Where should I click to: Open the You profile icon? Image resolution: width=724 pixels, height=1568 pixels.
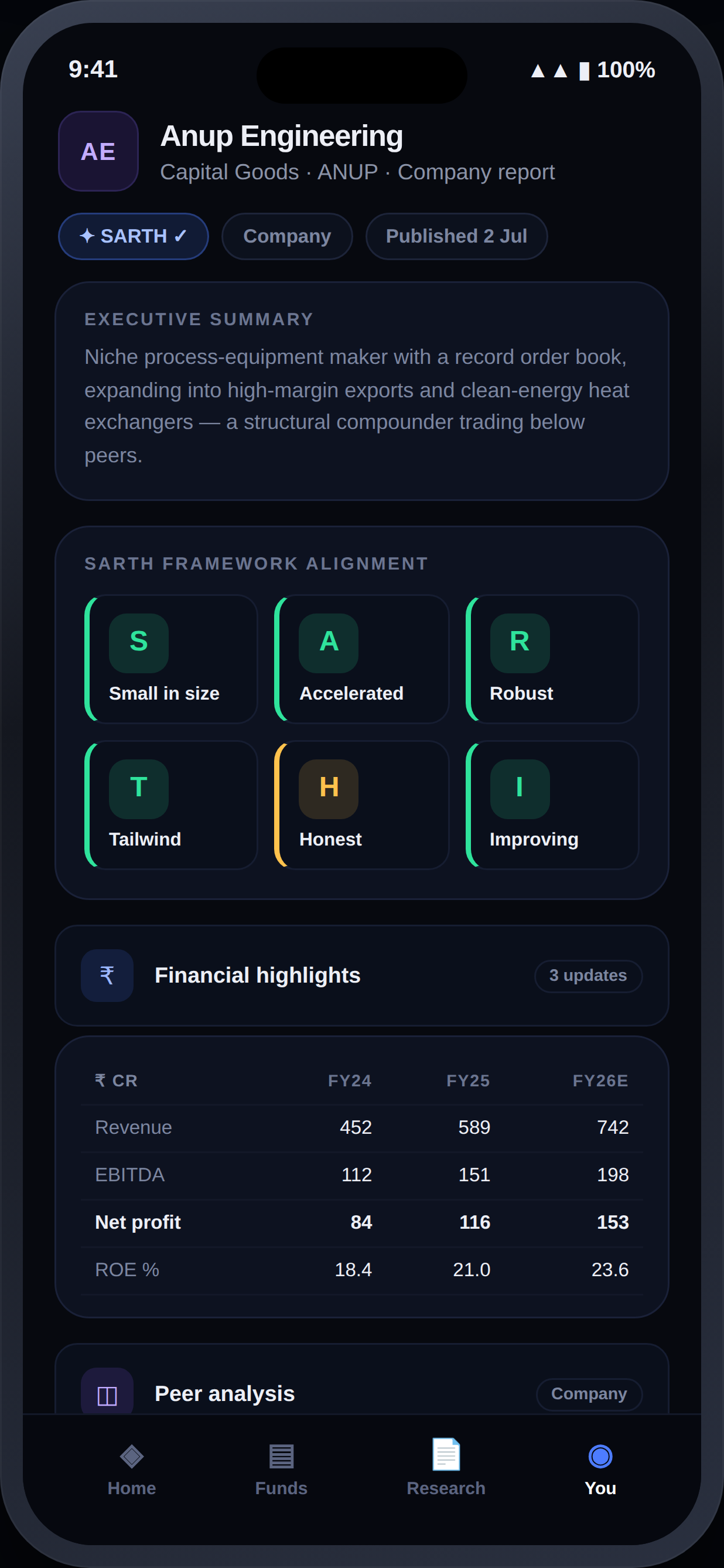tap(600, 1456)
